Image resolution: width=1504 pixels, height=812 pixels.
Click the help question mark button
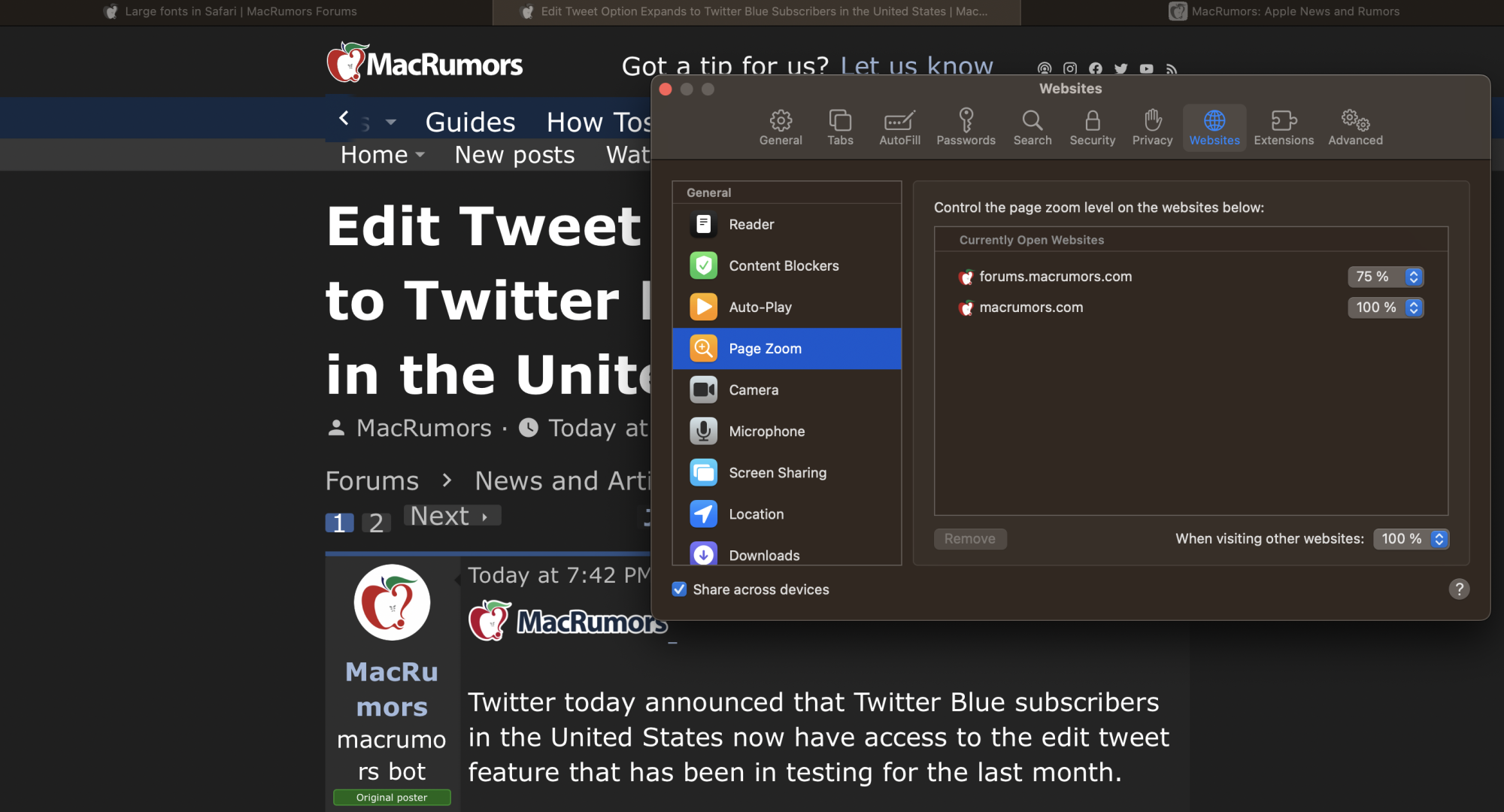tap(1459, 589)
